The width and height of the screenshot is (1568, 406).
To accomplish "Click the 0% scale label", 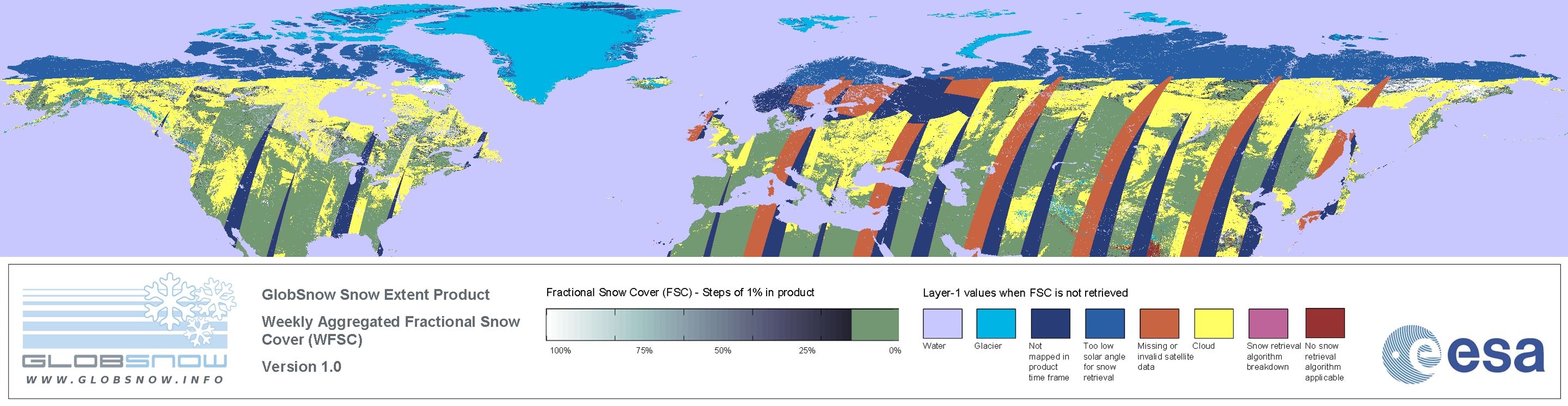I will click(895, 350).
